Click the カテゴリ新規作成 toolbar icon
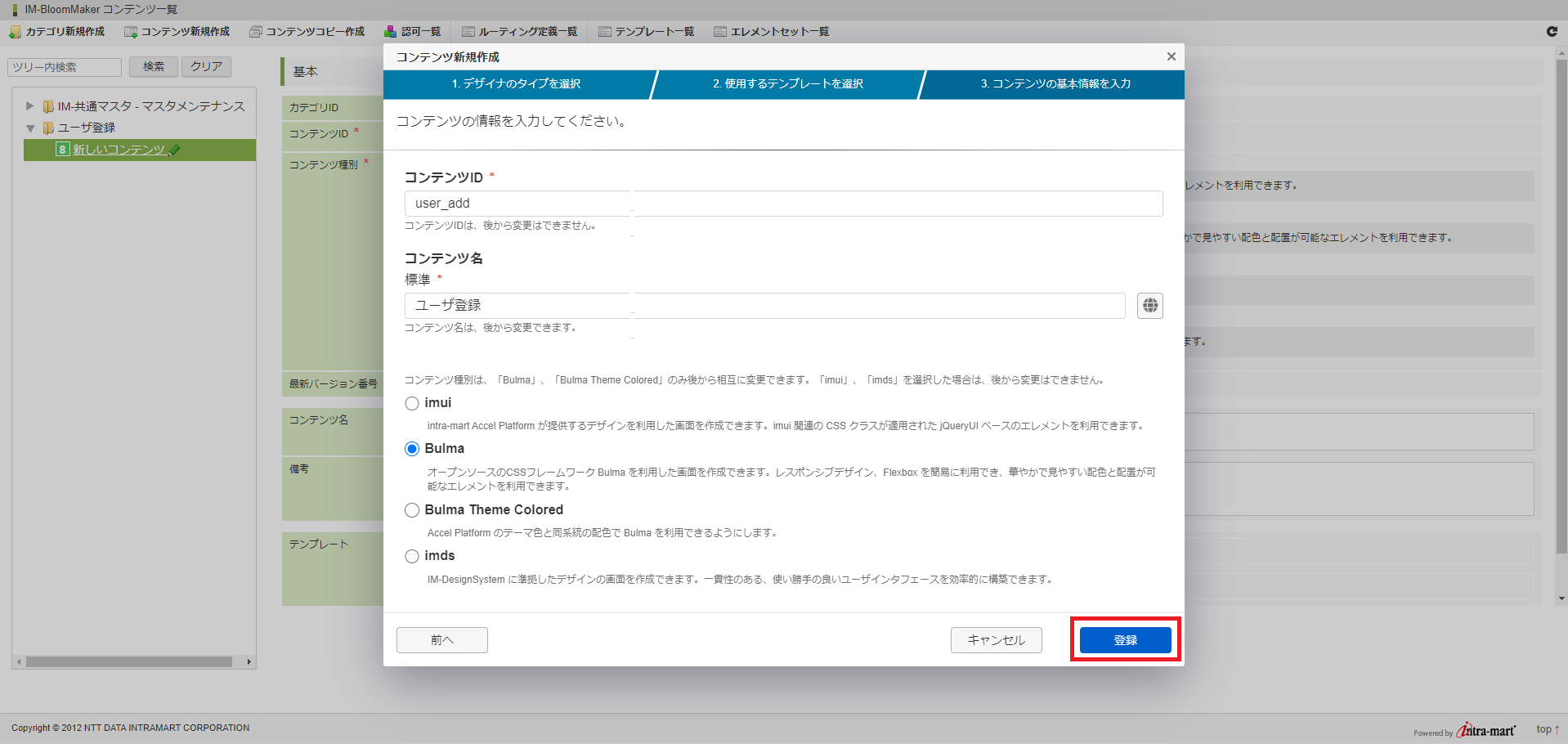Image resolution: width=1568 pixels, height=744 pixels. (x=15, y=32)
